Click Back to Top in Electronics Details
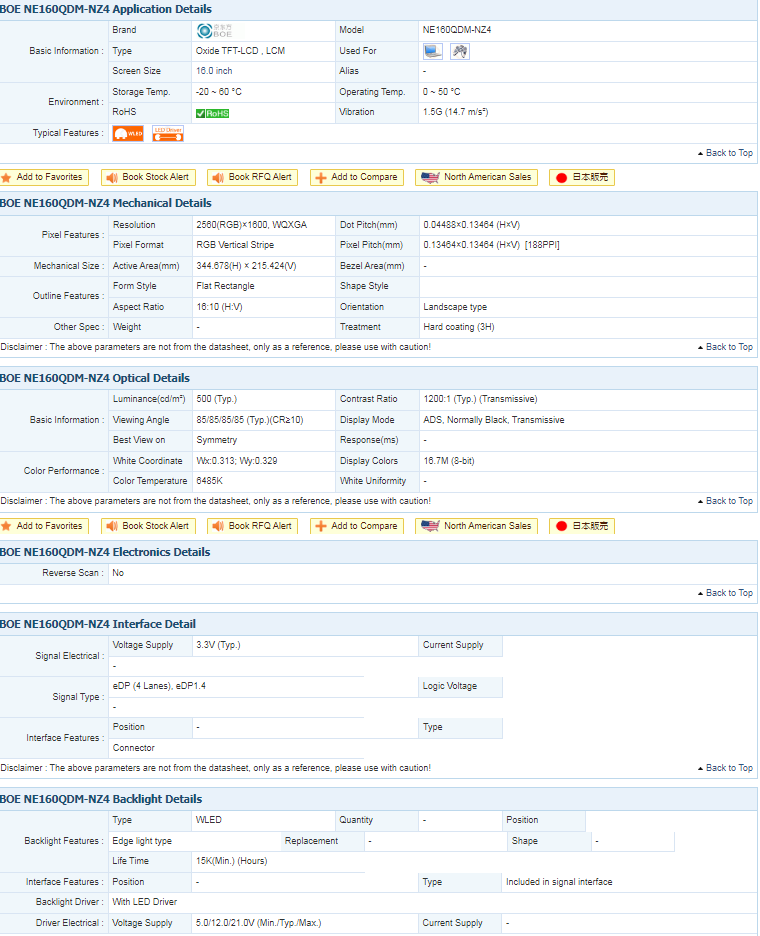 point(725,593)
